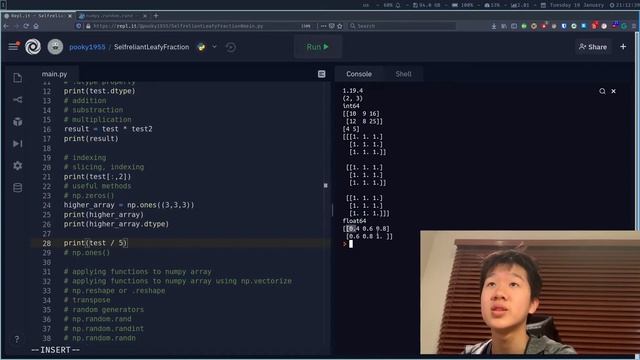Open page actions three-dot menu
This screenshot has height=360, width=640.
(x=323, y=26)
